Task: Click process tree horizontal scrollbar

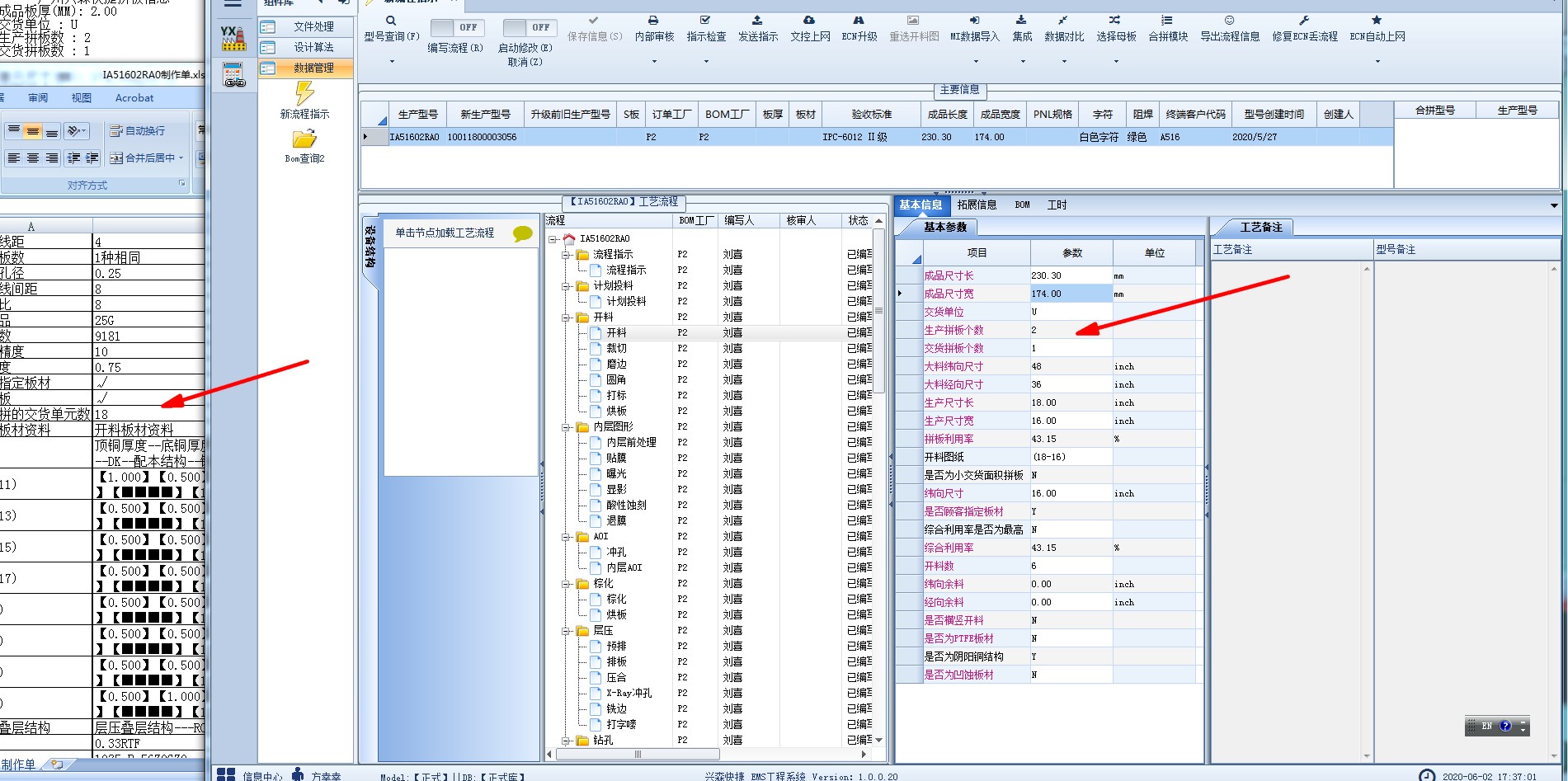Action: [638, 754]
